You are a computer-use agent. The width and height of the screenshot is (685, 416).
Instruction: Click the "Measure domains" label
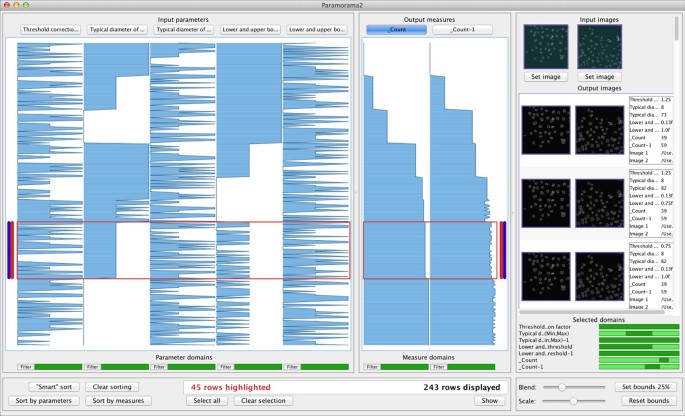pyautogui.click(x=429, y=357)
